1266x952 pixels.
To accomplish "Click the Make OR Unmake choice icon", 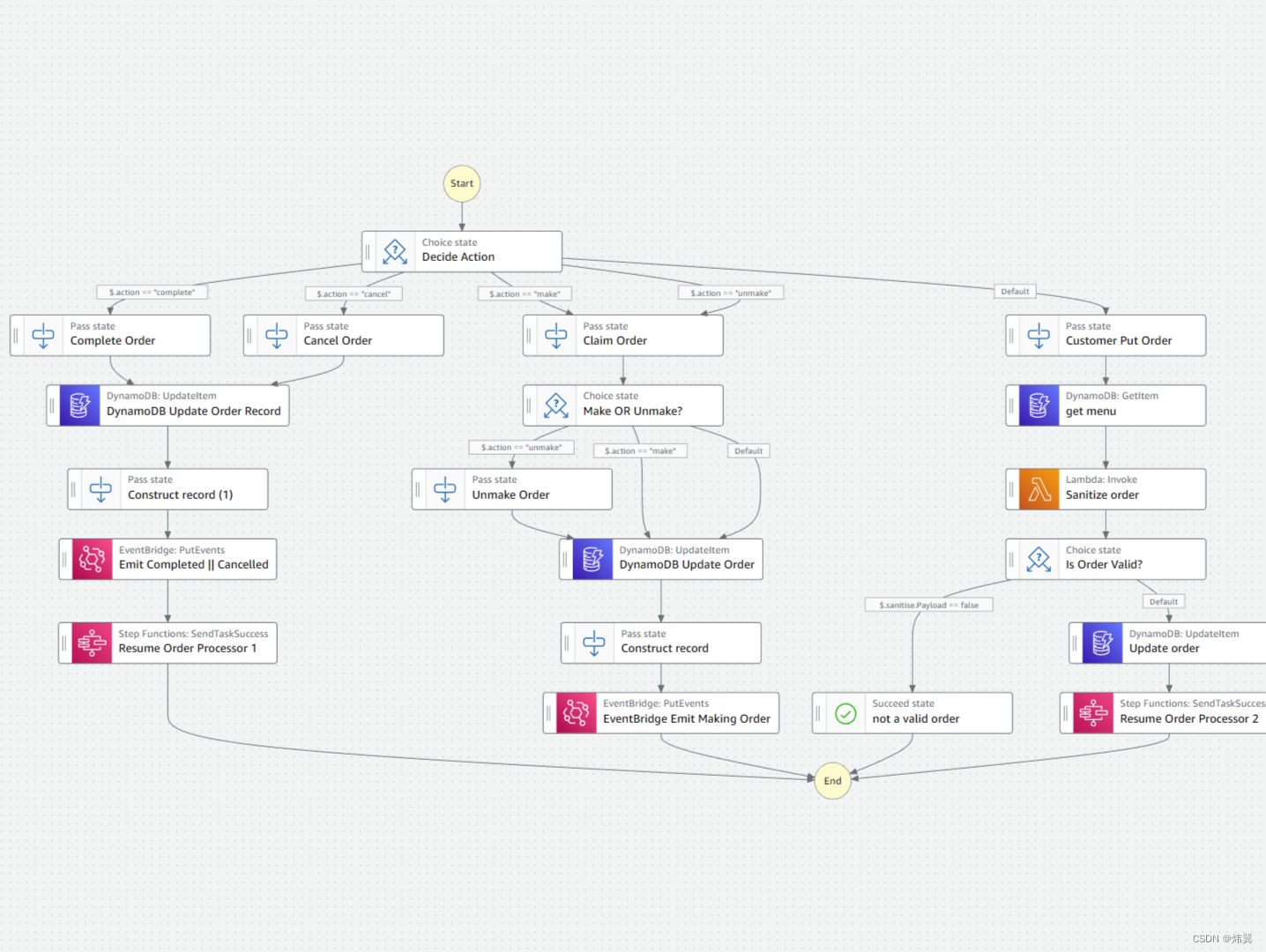I will point(556,405).
